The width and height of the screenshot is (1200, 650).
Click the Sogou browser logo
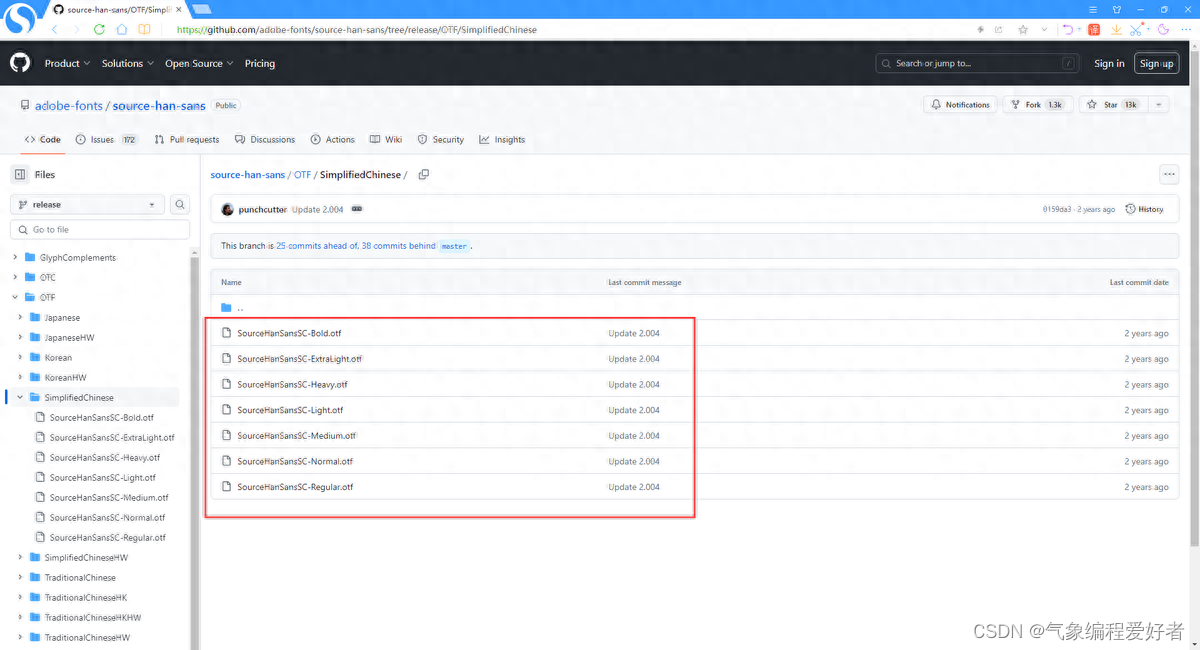click(20, 18)
